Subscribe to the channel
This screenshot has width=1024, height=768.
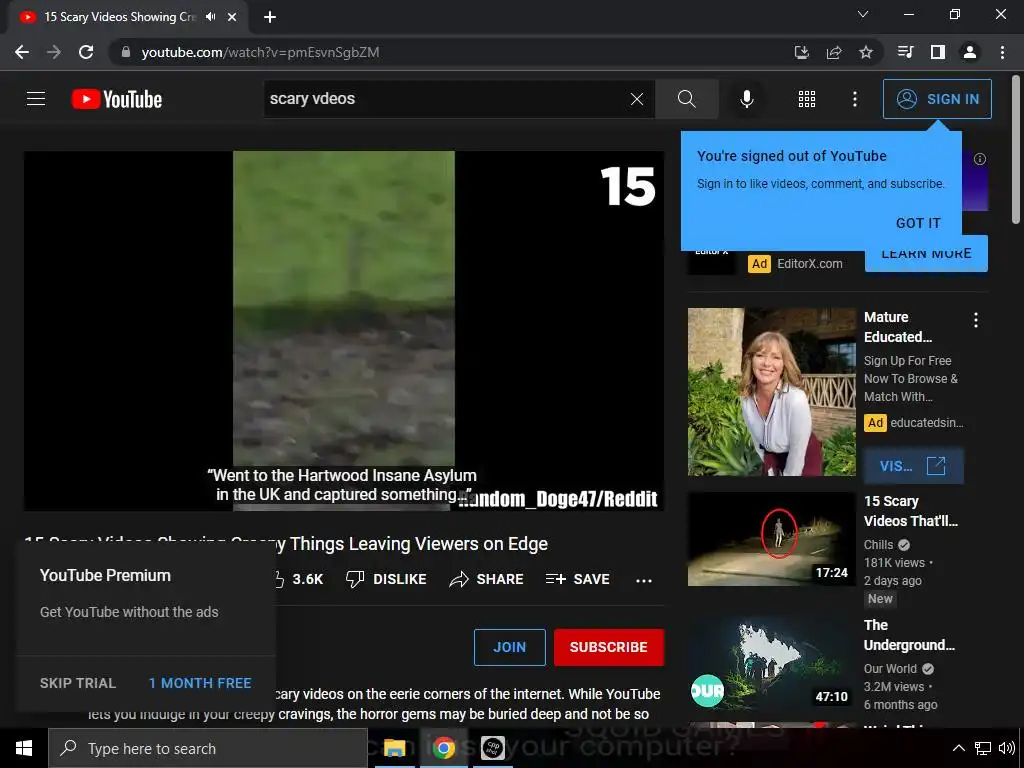coord(609,647)
